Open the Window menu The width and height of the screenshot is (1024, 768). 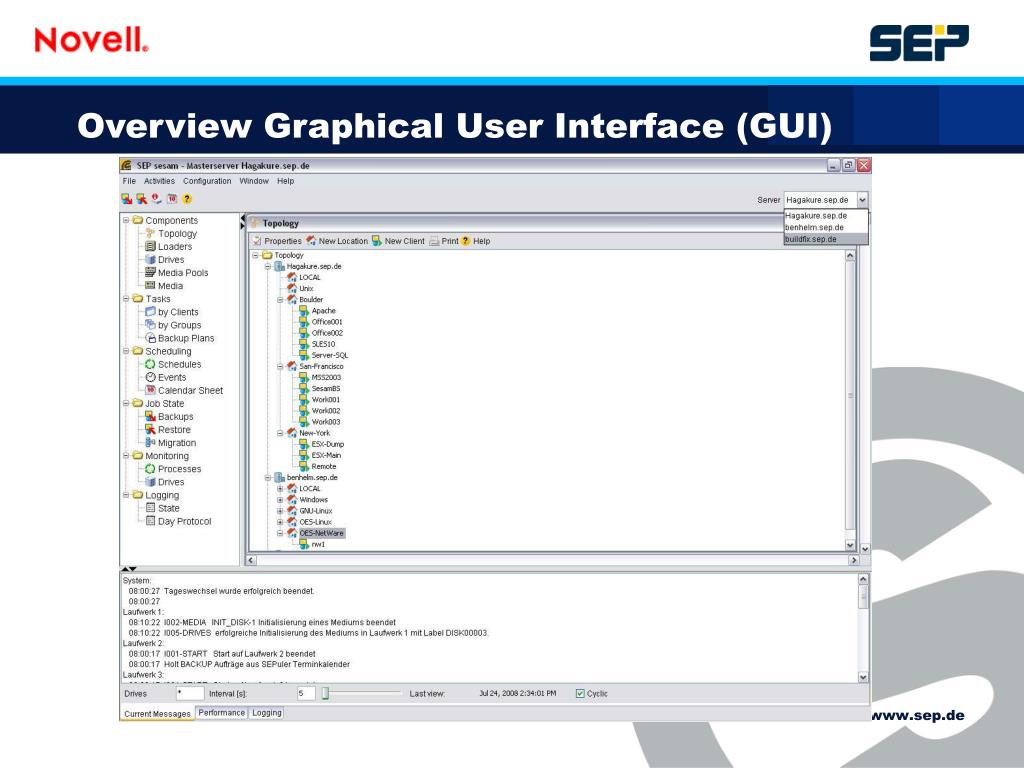tap(254, 181)
